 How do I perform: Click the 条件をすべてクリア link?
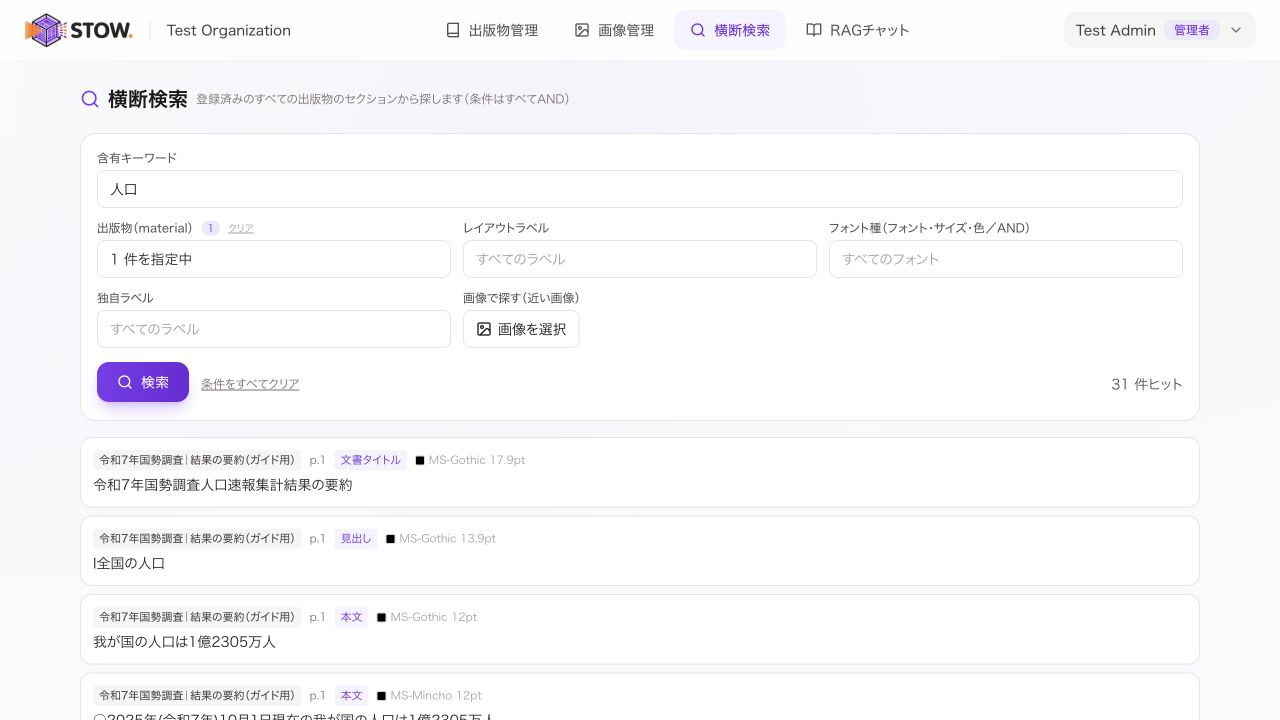coord(250,384)
